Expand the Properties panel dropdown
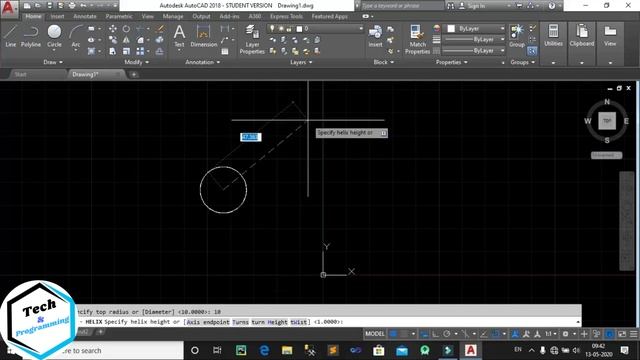This screenshot has width=640, height=360. (451, 62)
